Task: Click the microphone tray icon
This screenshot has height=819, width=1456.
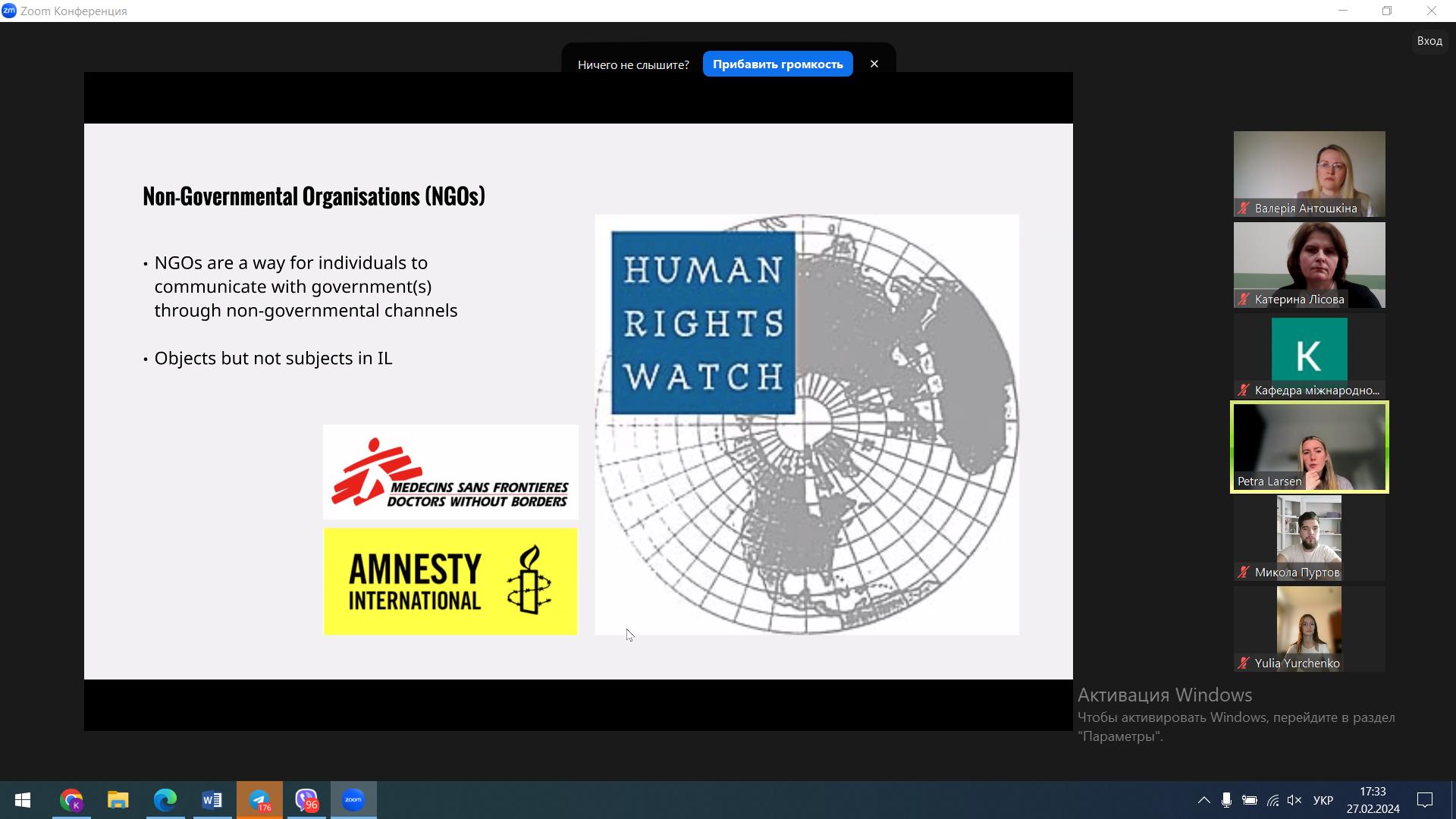Action: [1226, 800]
